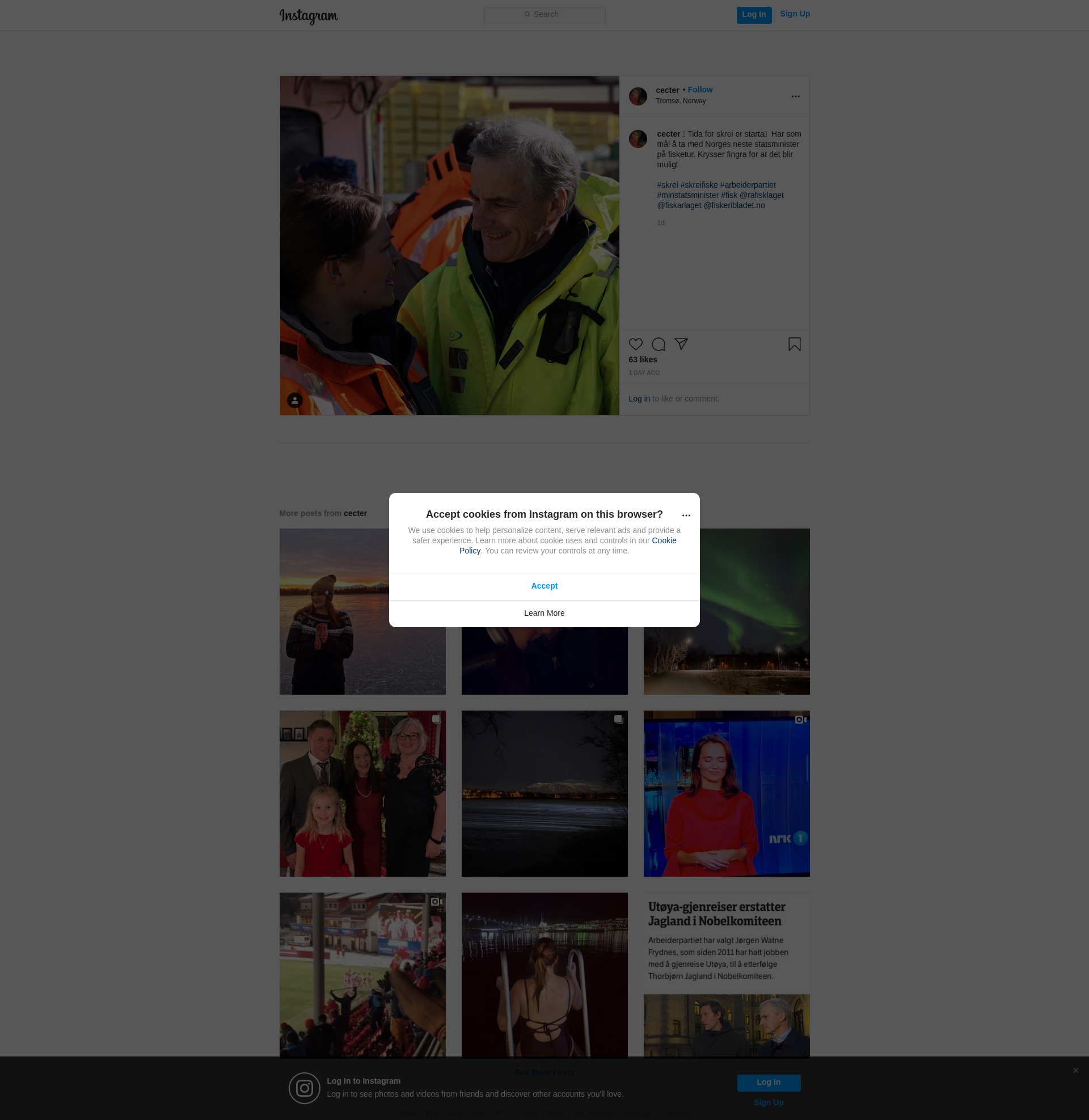Image resolution: width=1089 pixels, height=1120 pixels.
Task: Click top Sign Up link
Action: click(795, 14)
